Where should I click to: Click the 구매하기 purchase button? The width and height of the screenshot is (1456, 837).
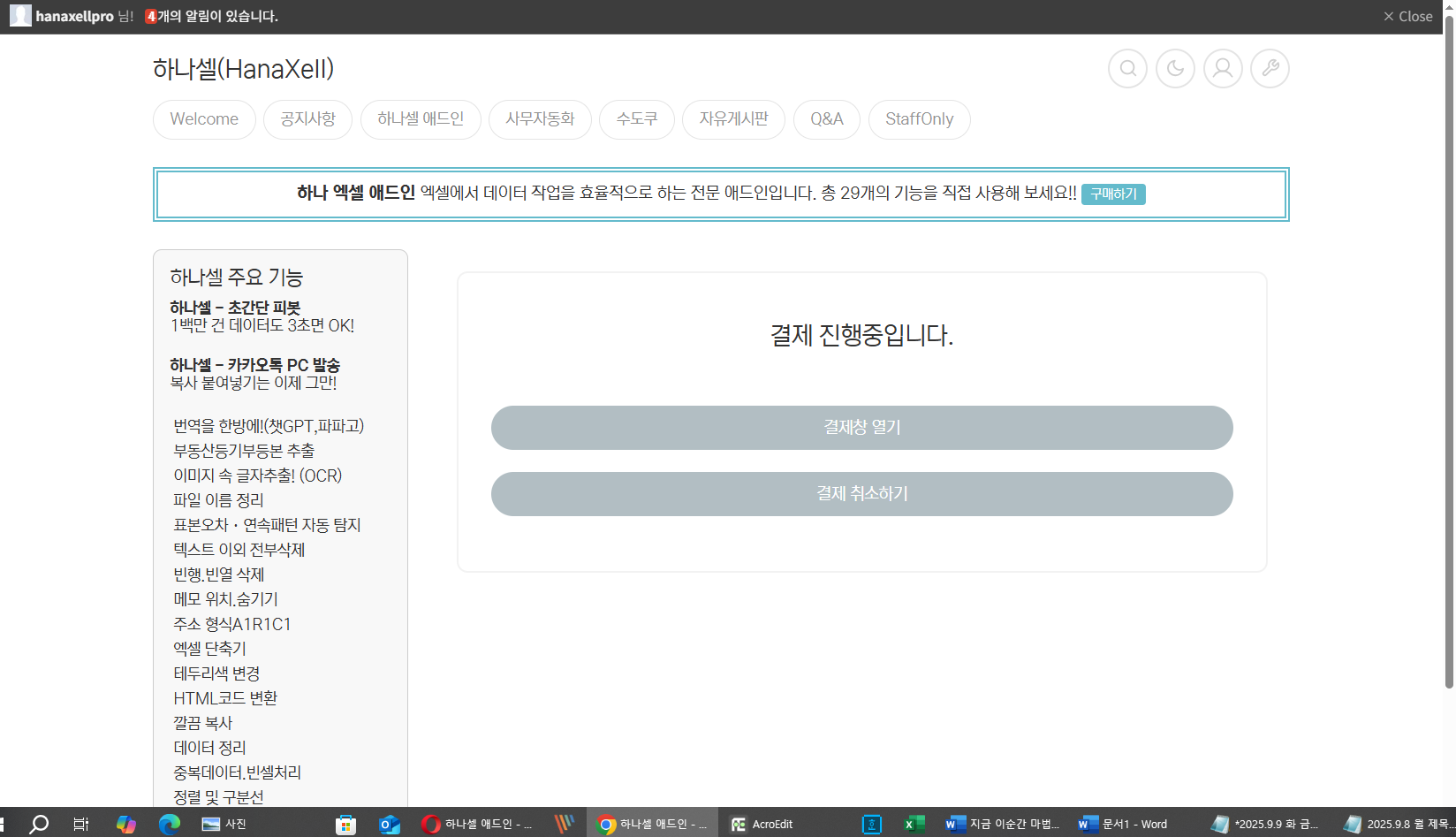1113,194
